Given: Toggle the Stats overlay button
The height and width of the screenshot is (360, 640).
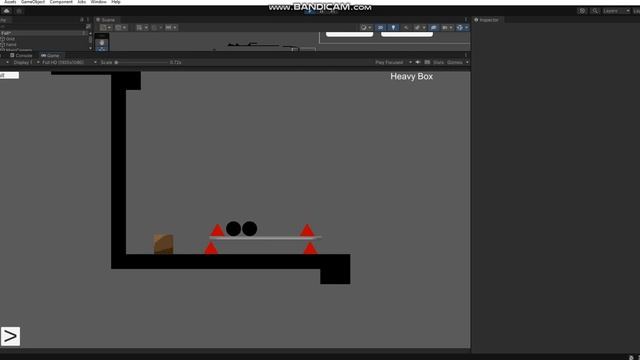Looking at the screenshot, I should click(438, 62).
